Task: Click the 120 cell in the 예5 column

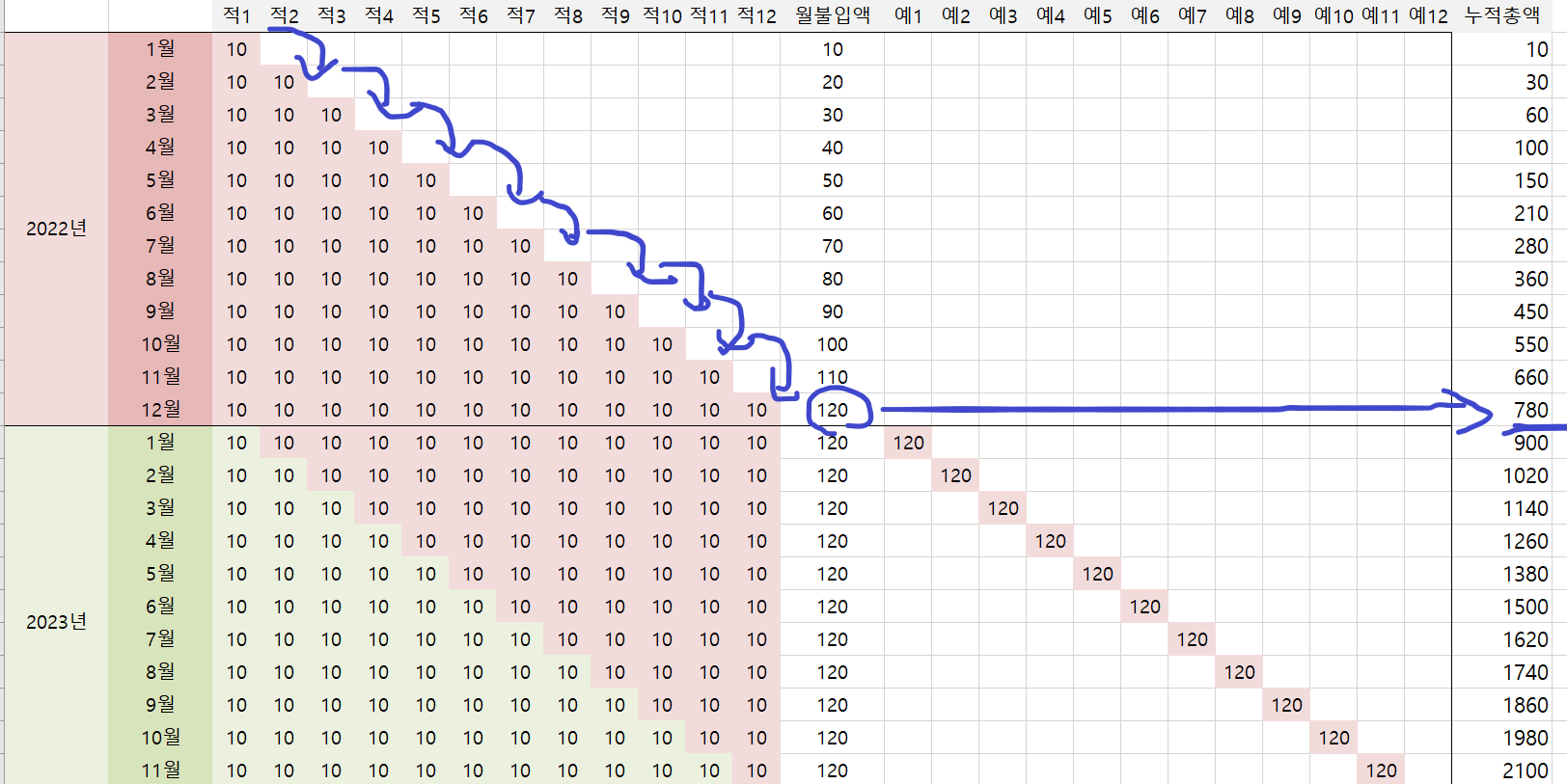Action: coord(1097,574)
